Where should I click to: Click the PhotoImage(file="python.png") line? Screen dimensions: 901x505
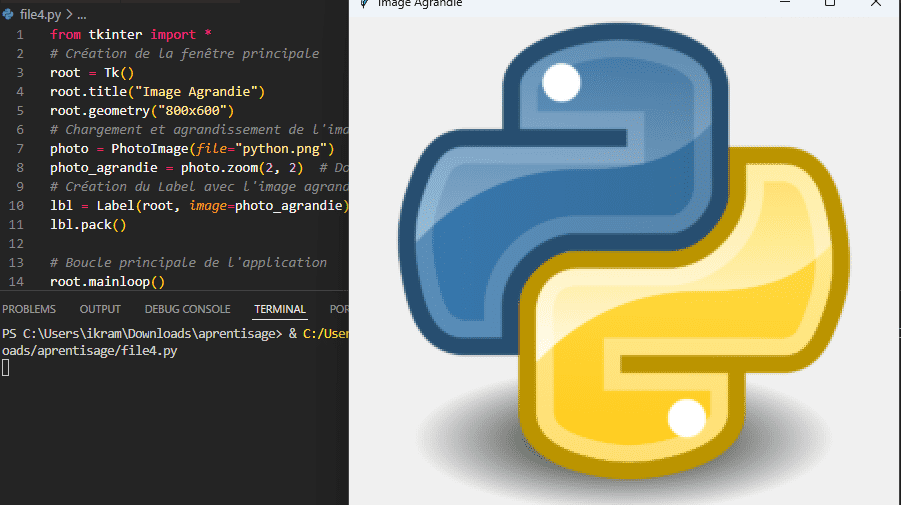[192, 148]
